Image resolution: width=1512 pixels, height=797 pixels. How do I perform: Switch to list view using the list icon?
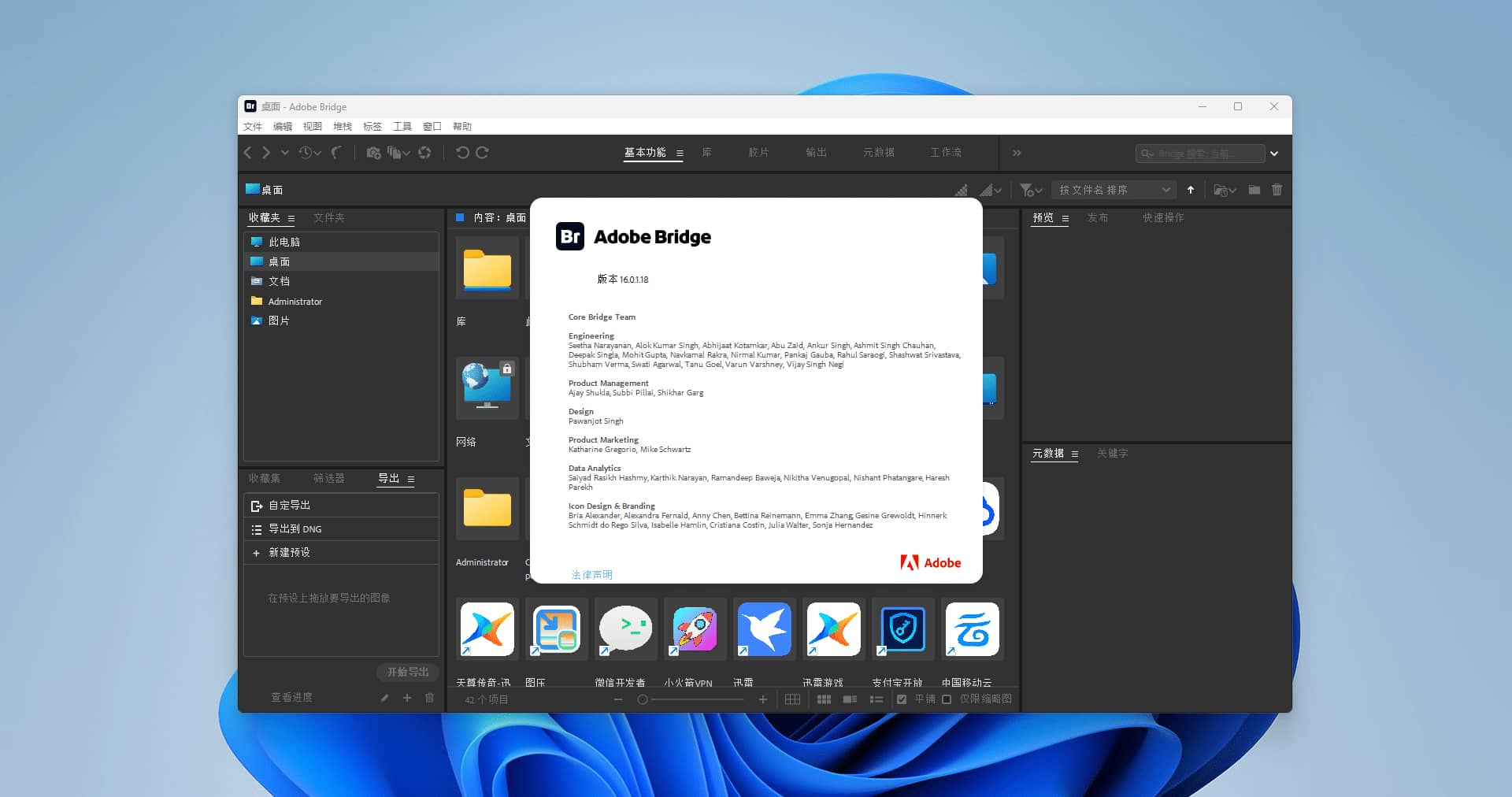[x=876, y=699]
